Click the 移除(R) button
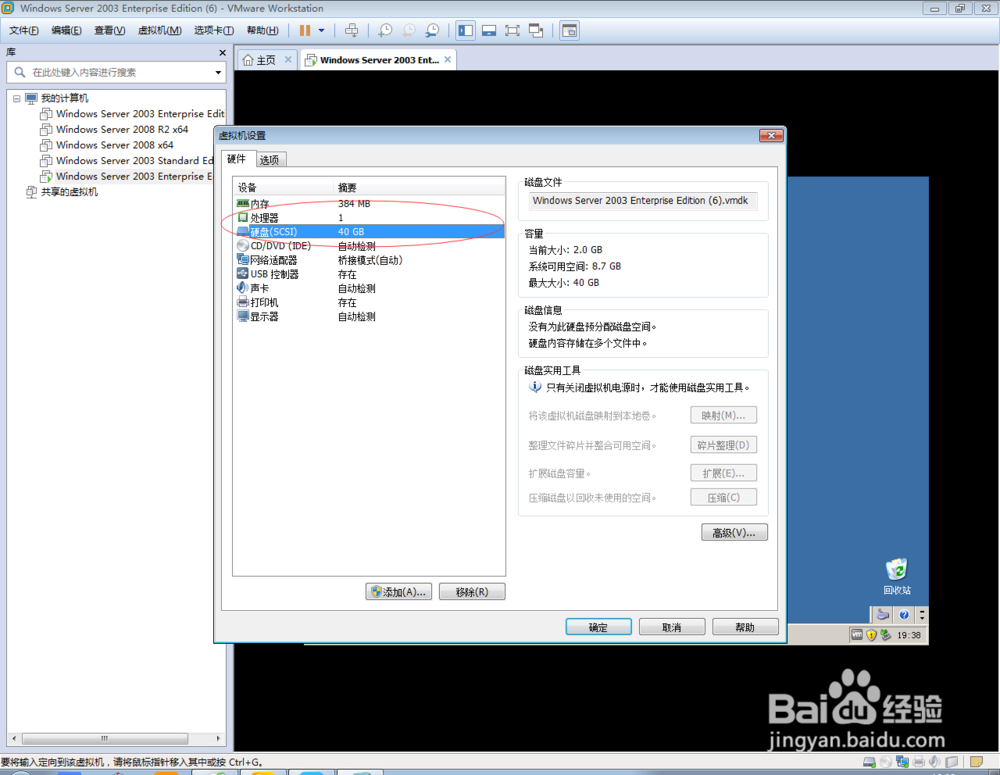The width and height of the screenshot is (1000, 775). (x=472, y=592)
